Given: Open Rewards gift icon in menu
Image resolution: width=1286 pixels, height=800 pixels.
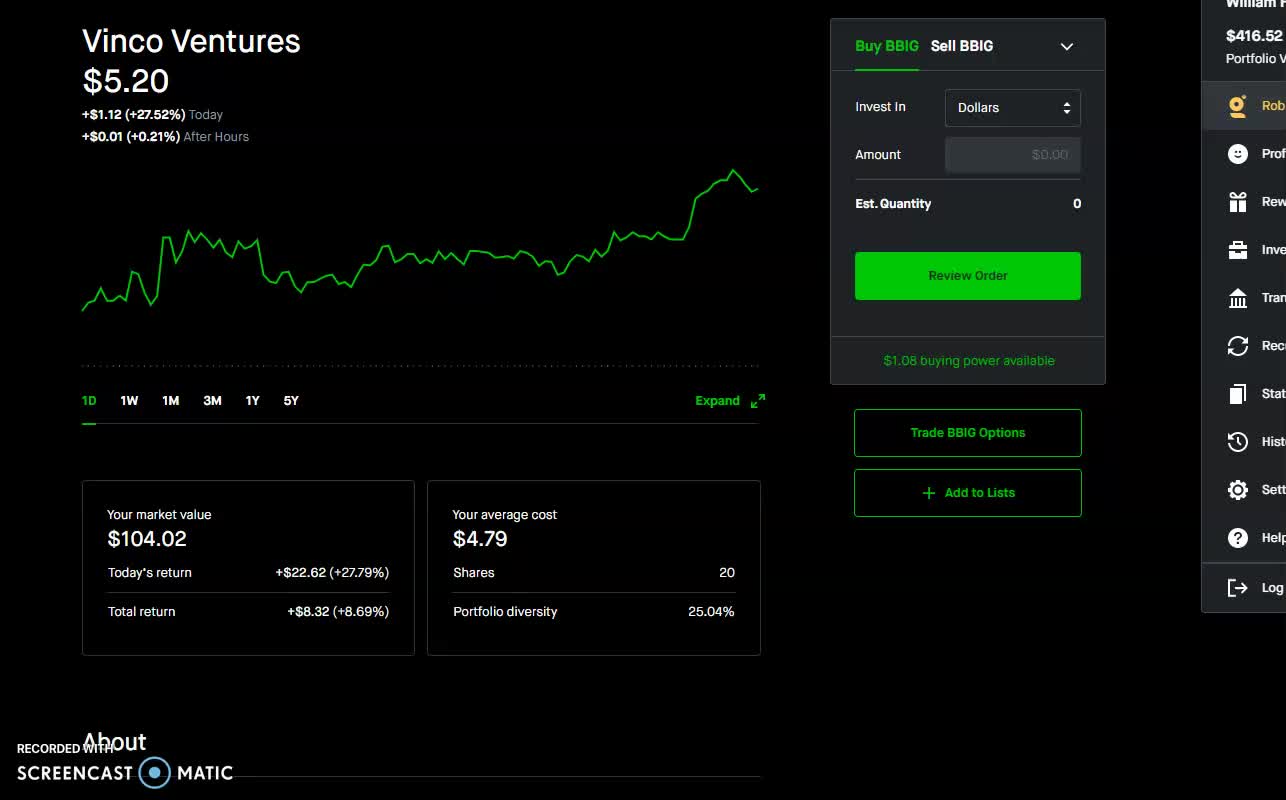Looking at the screenshot, I should [x=1238, y=202].
